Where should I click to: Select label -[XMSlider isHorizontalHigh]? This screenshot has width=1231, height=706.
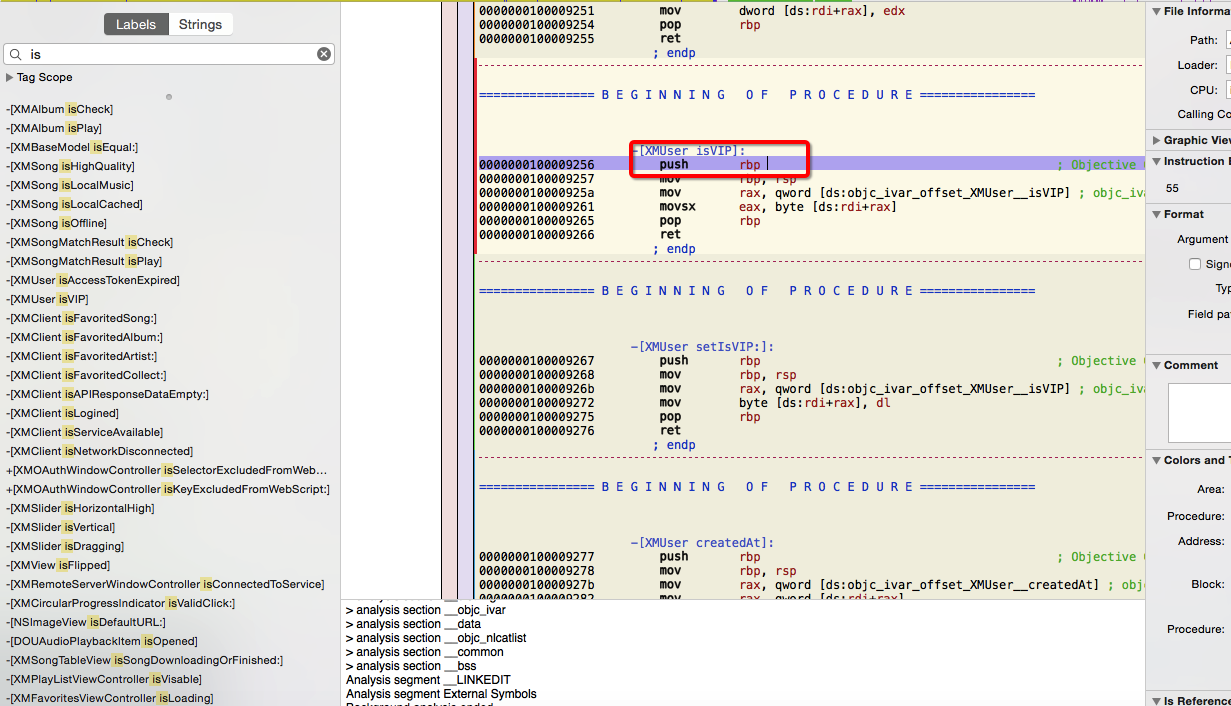pos(80,508)
